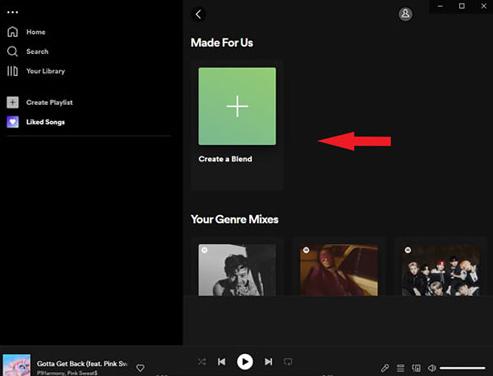The height and width of the screenshot is (376, 493).
Task: Open the user profile icon
Action: [x=405, y=14]
